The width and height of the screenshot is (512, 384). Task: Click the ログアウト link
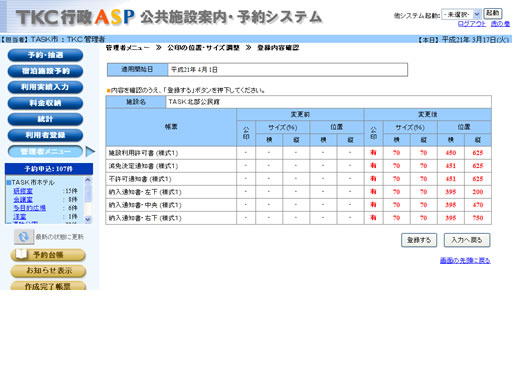tap(472, 24)
